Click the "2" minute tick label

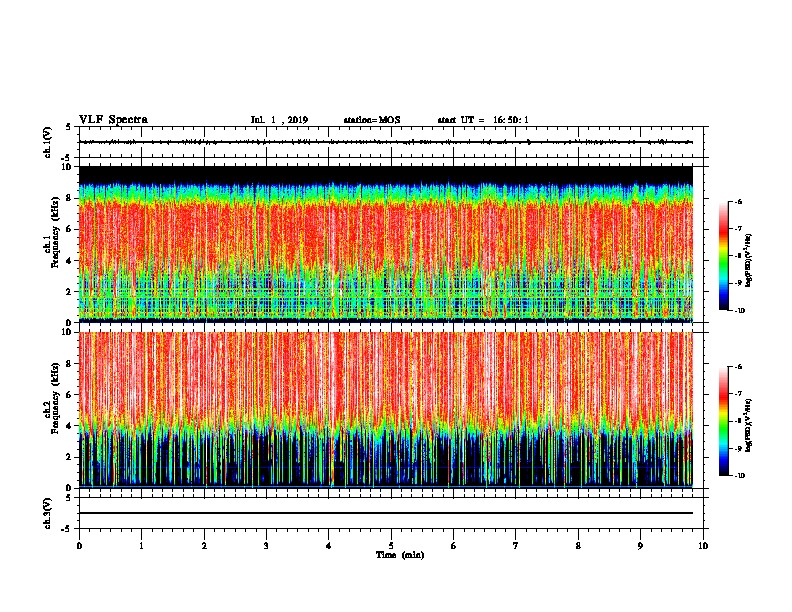point(204,546)
